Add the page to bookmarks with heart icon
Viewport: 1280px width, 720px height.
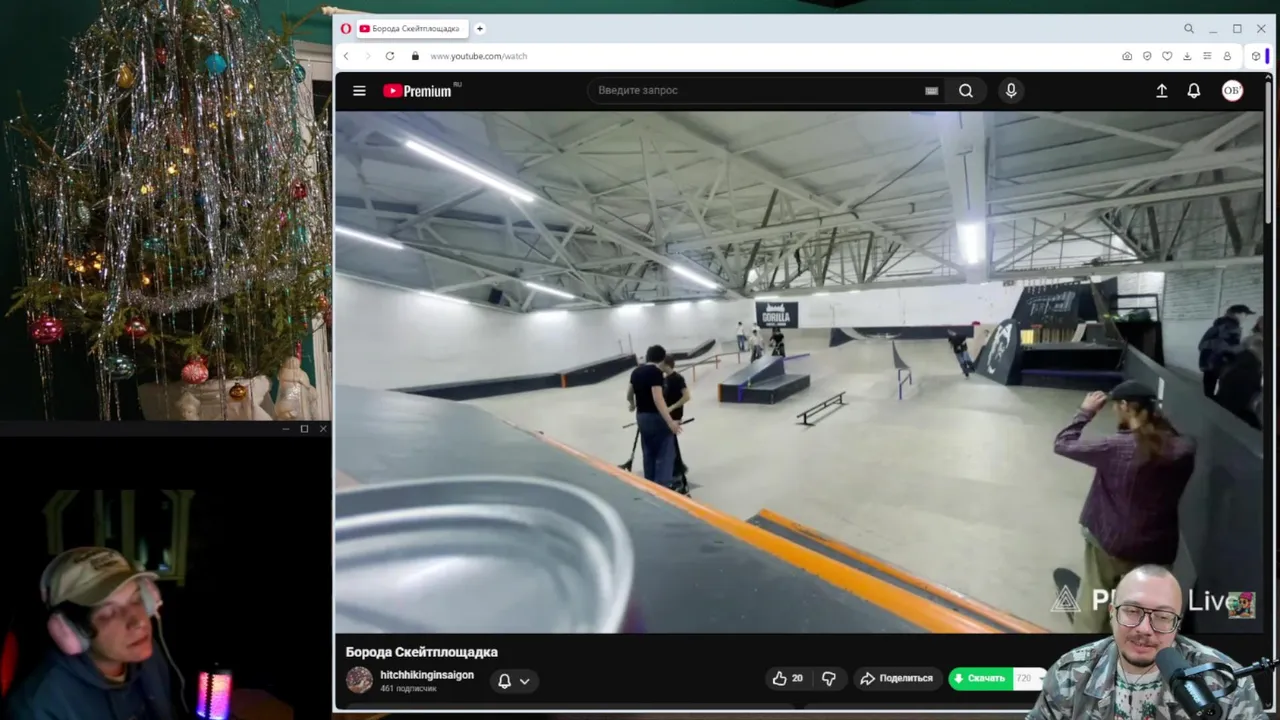coord(1166,56)
